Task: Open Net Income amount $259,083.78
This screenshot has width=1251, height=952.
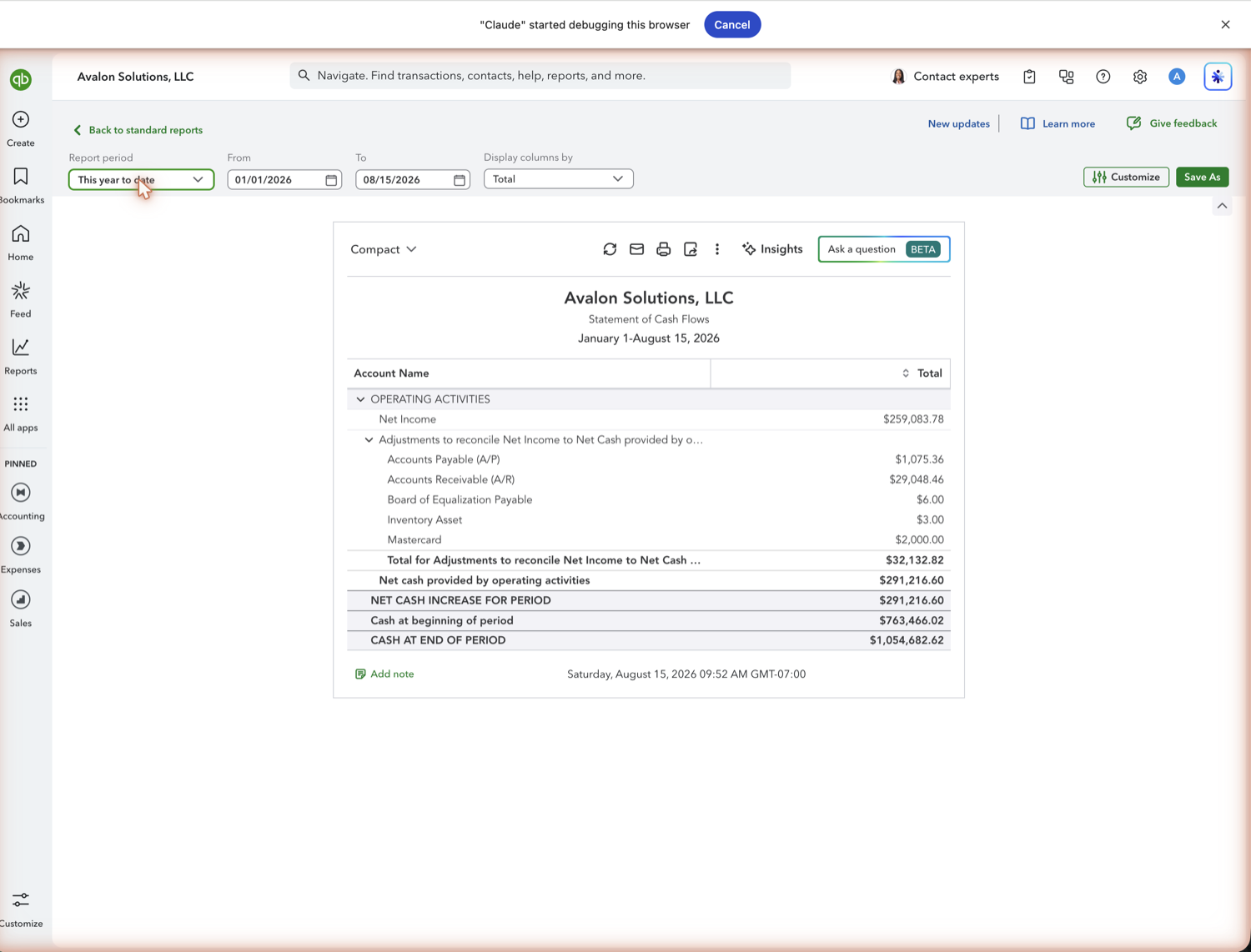Action: (913, 419)
